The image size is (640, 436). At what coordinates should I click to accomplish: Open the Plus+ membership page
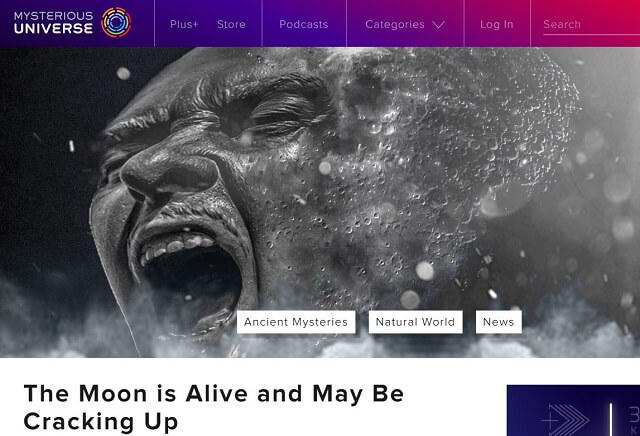point(184,24)
